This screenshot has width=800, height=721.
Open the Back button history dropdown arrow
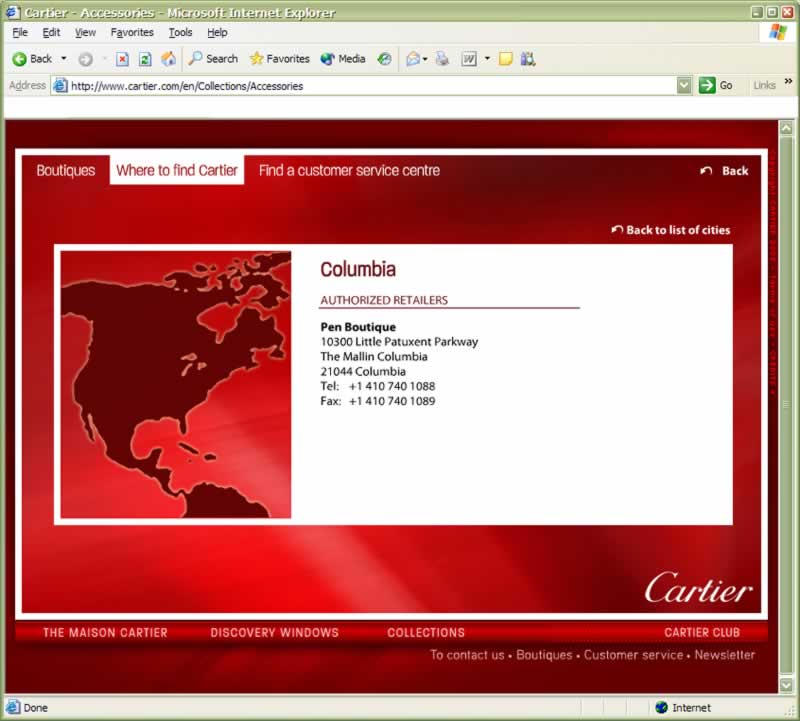(x=64, y=59)
